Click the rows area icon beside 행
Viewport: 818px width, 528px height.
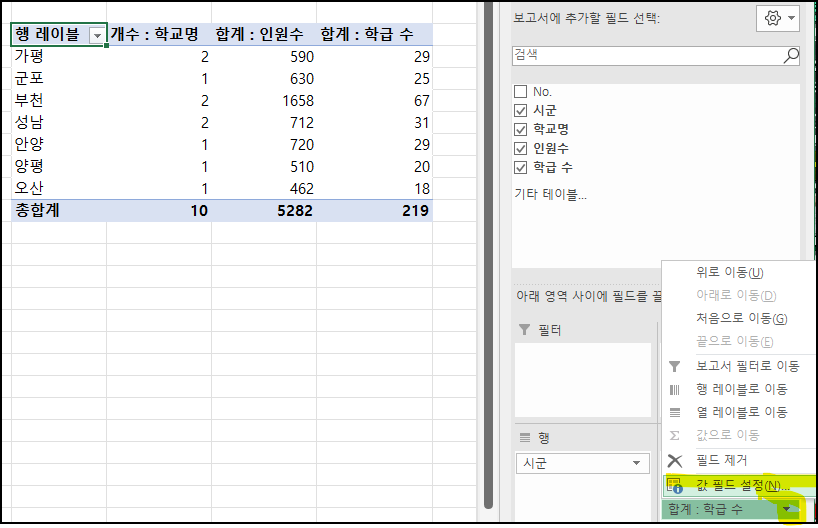[525, 437]
